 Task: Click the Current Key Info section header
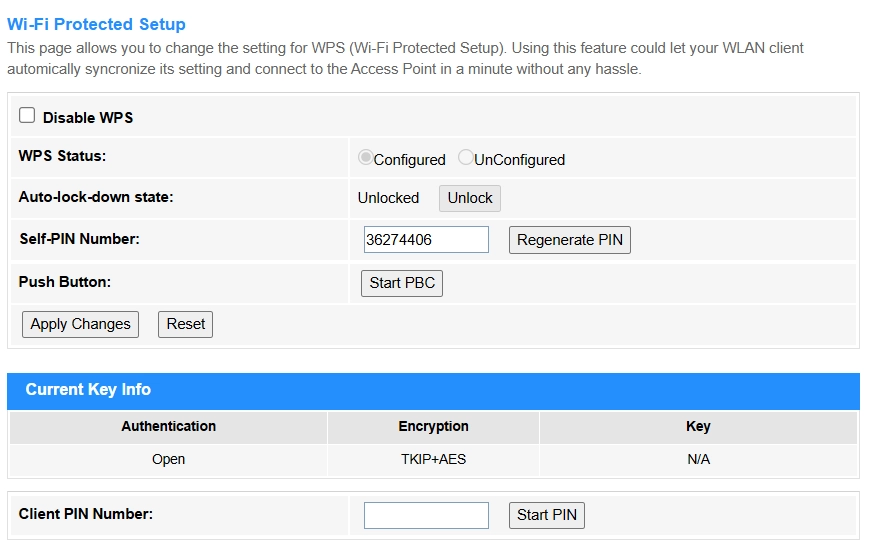click(x=88, y=390)
